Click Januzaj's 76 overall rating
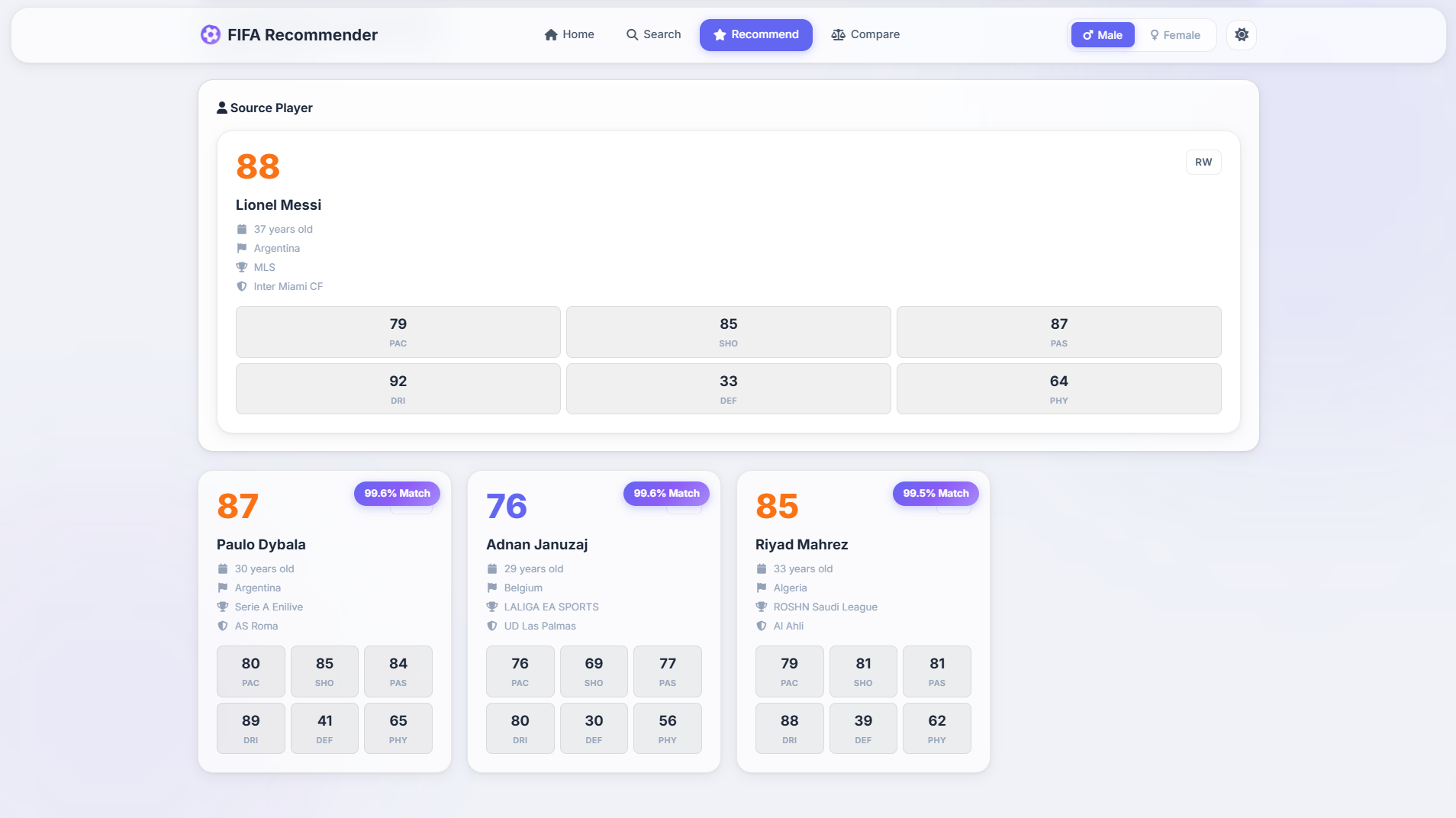The width and height of the screenshot is (1456, 818). pos(507,506)
